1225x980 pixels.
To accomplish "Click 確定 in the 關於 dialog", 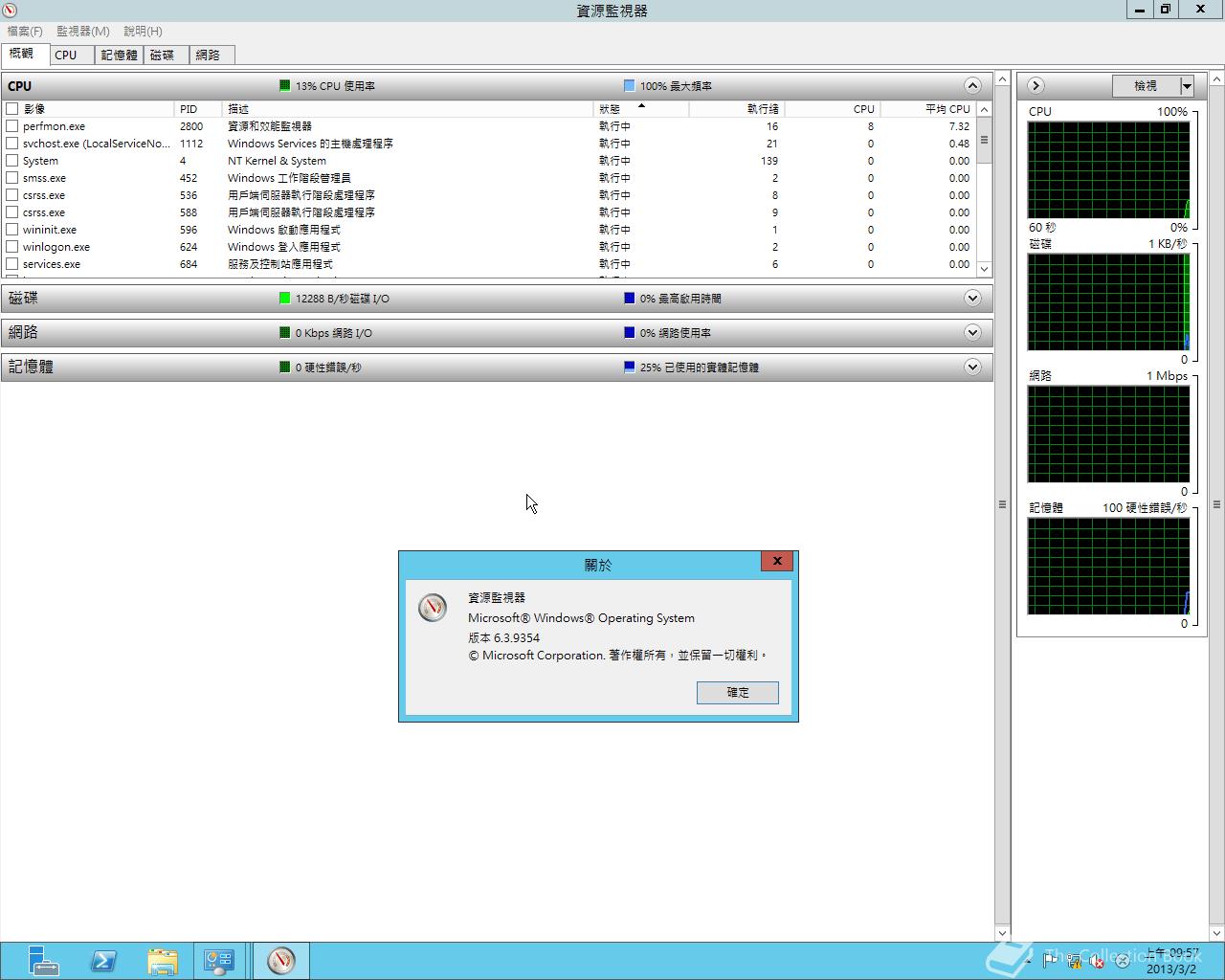I will [x=737, y=692].
